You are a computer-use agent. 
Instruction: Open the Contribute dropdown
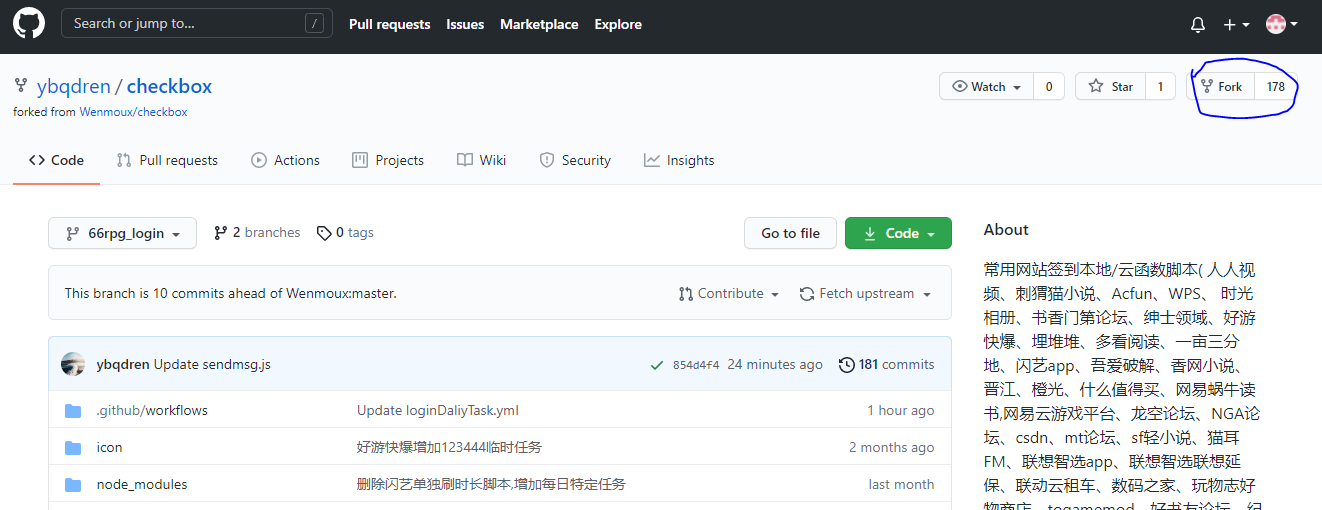(729, 293)
